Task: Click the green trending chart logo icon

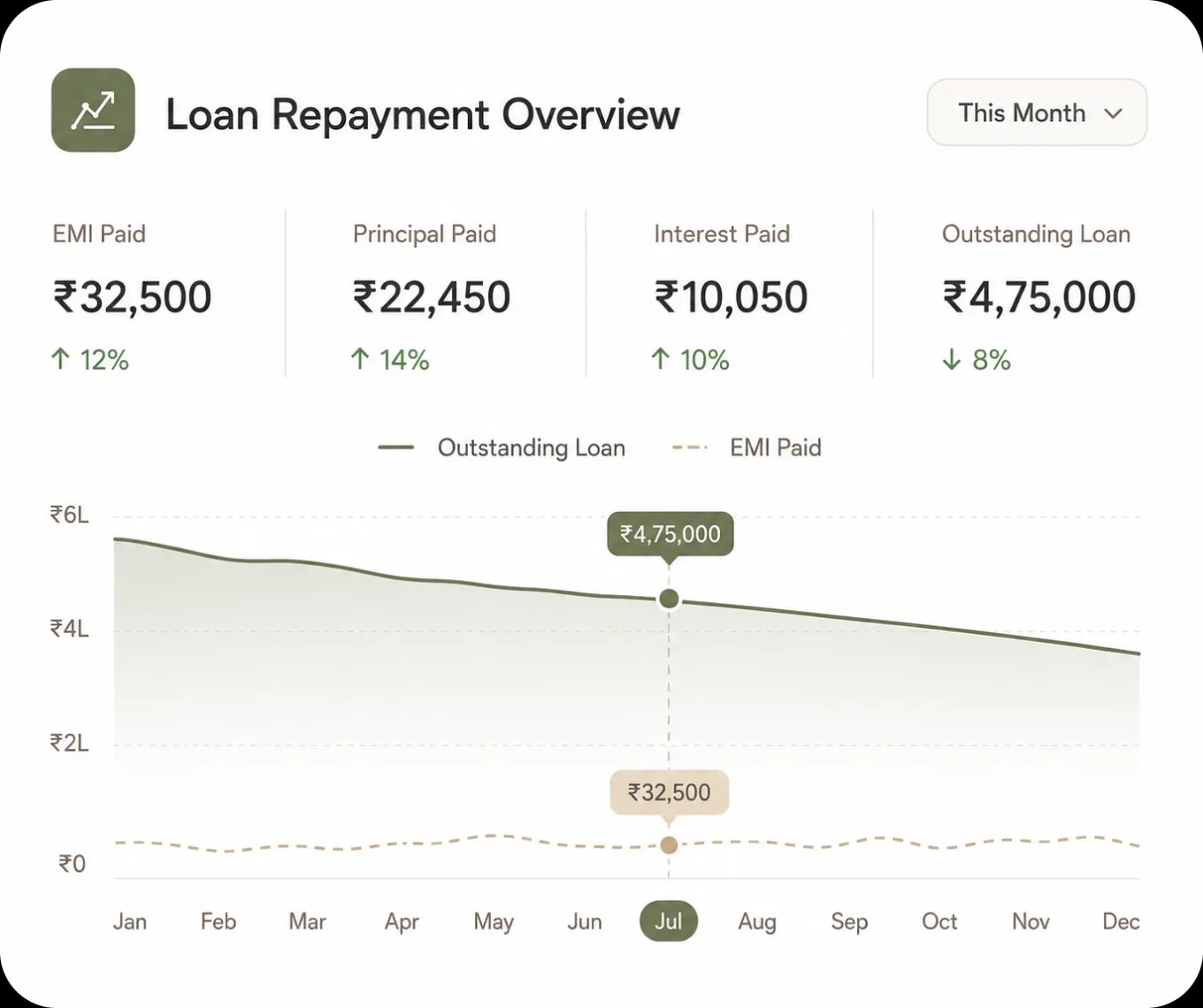Action: coord(93,111)
